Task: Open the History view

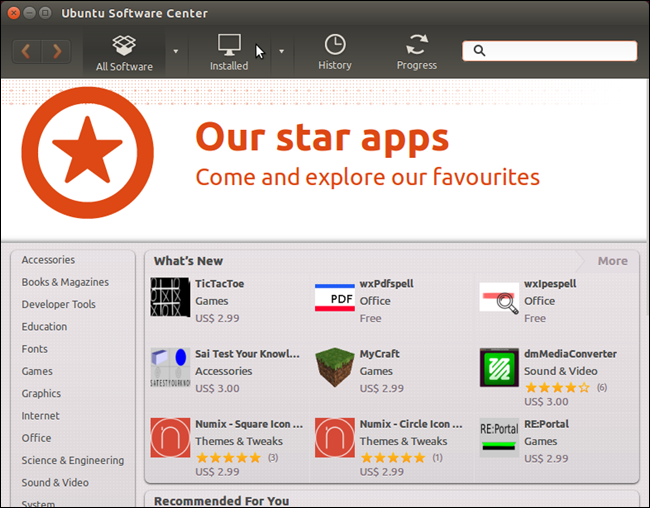Action: (x=335, y=53)
